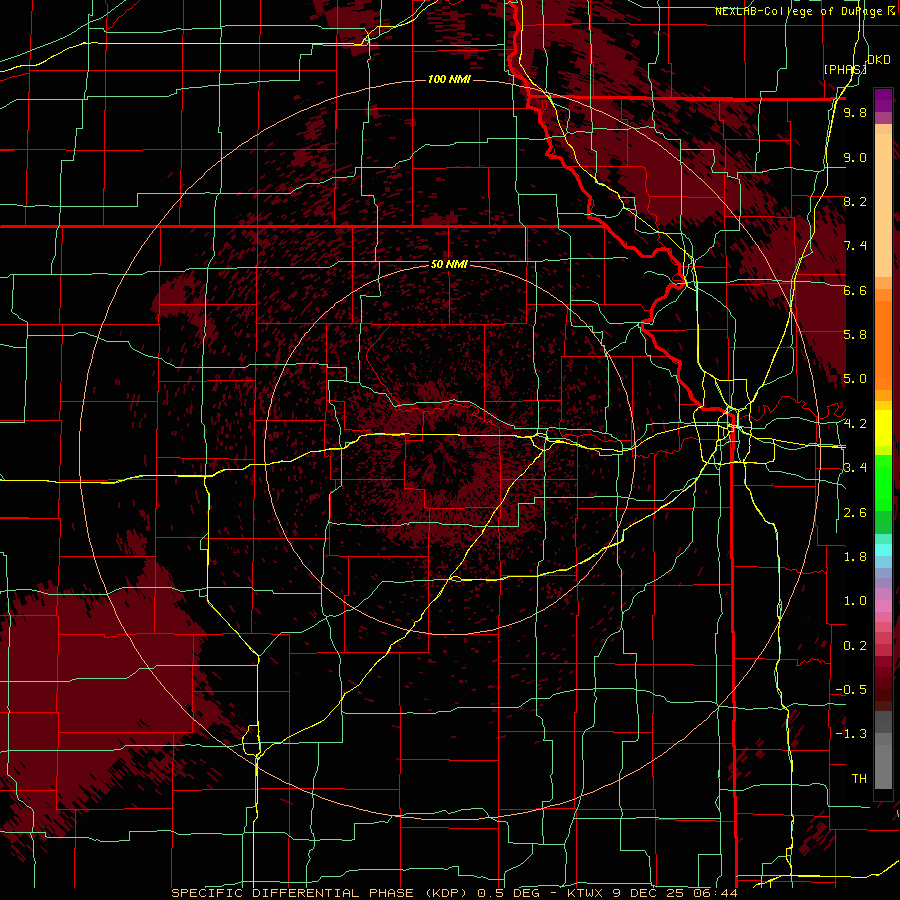The width and height of the screenshot is (900, 900).
Task: Click the 7.4 value on the color scale
Action: (855, 246)
